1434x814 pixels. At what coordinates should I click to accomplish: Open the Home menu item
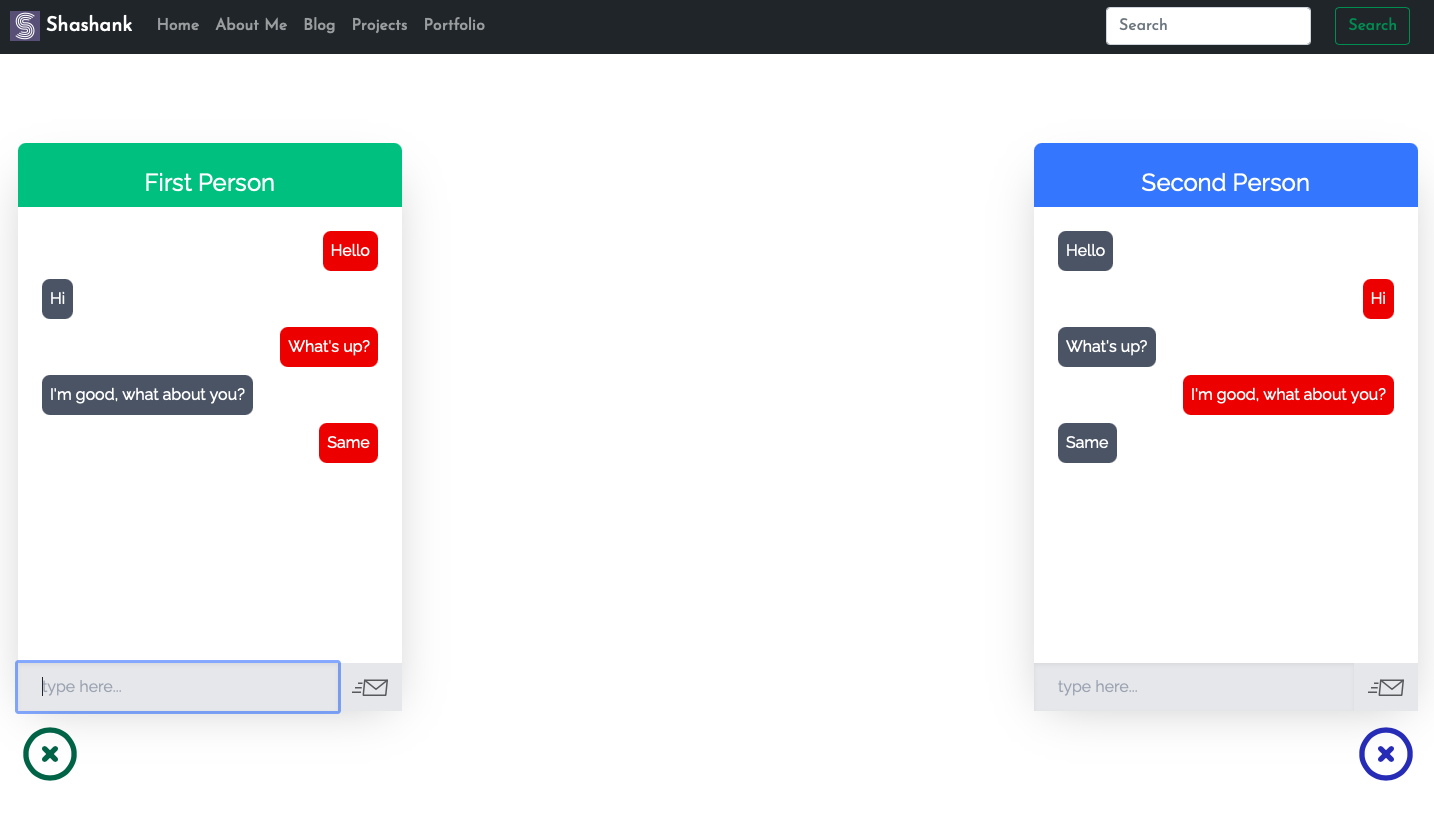pyautogui.click(x=177, y=25)
